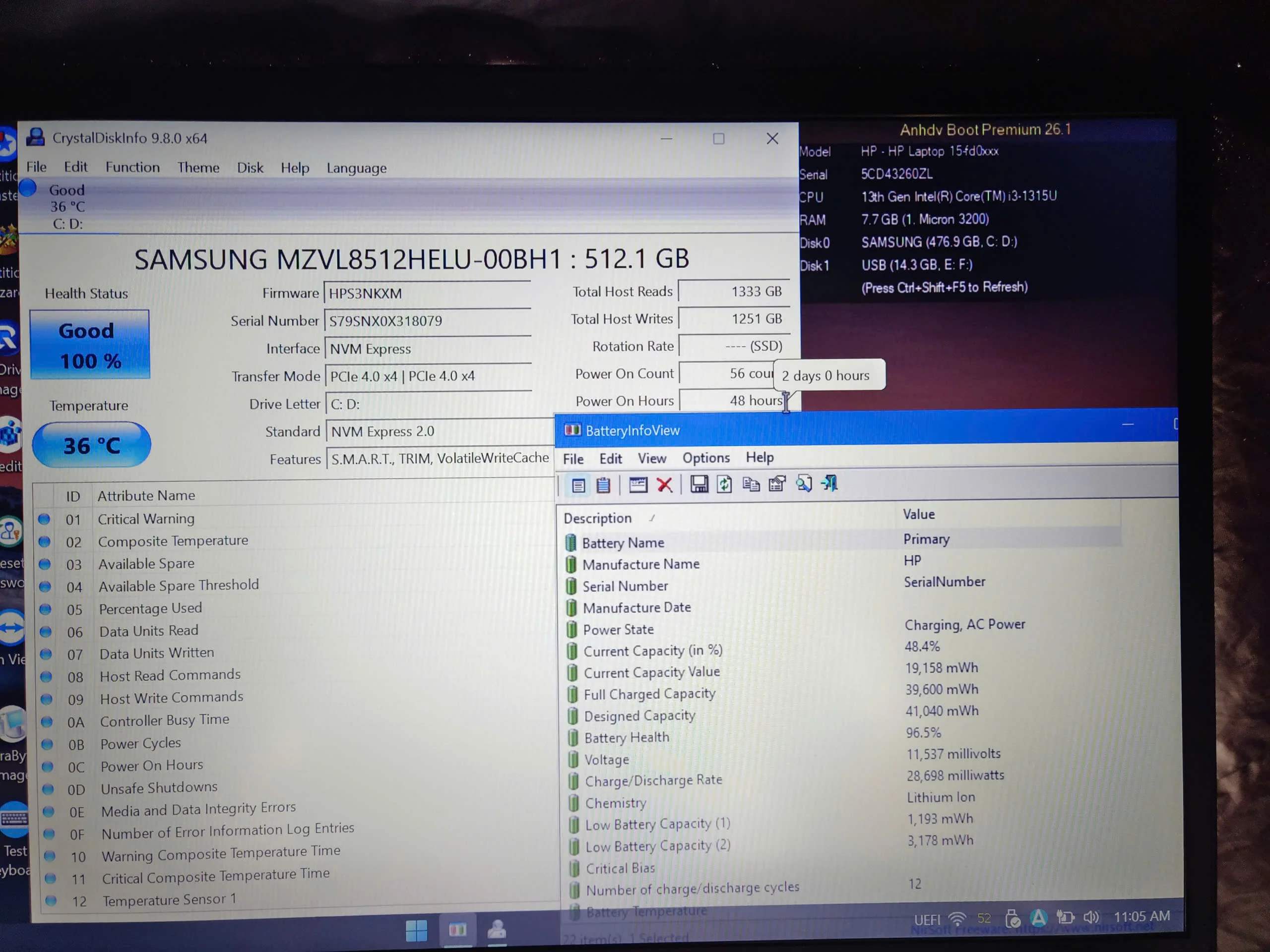Click the Power On Hours value 48 hours
This screenshot has height=952, width=1270.
735,401
